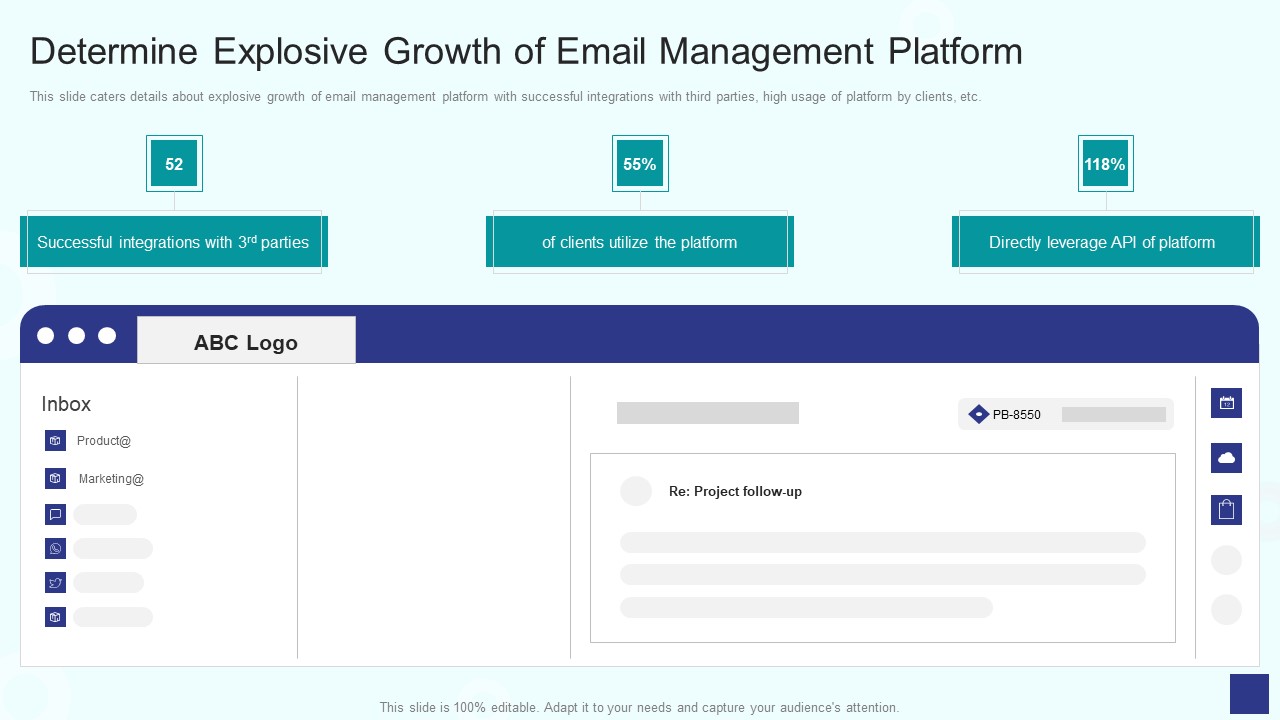Open the chat bubble channel icon
The image size is (1280, 720).
(x=55, y=515)
